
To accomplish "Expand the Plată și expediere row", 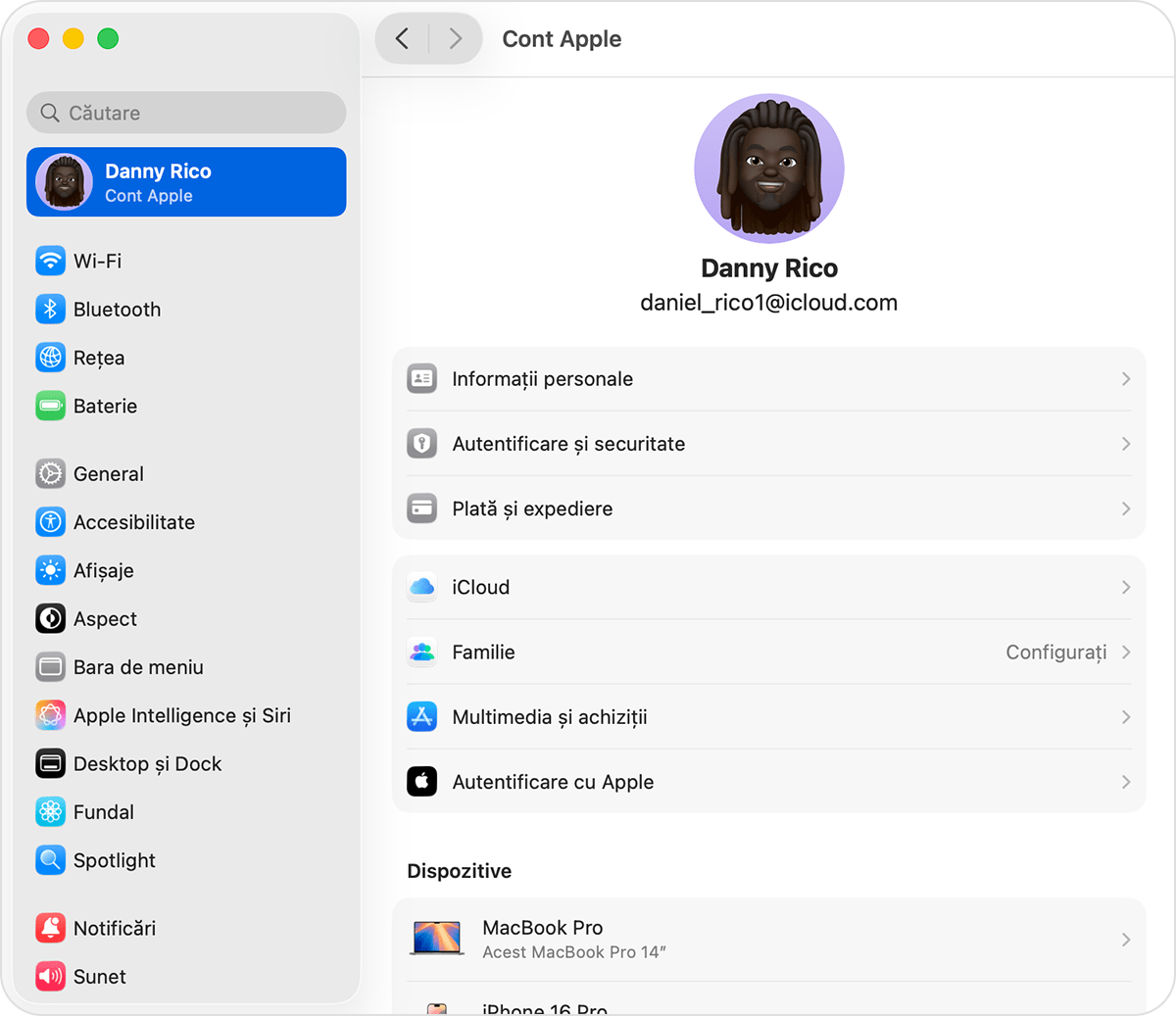I will pyautogui.click(x=1125, y=508).
